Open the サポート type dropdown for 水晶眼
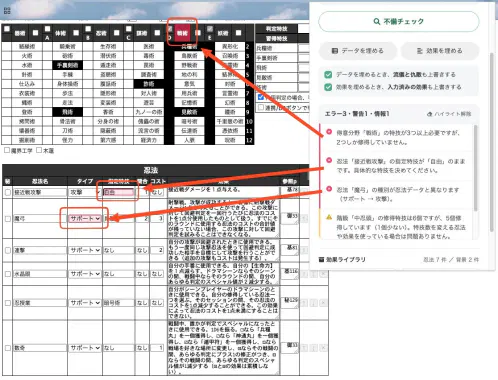Image resolution: width=498 pixels, height=380 pixels. (x=85, y=274)
